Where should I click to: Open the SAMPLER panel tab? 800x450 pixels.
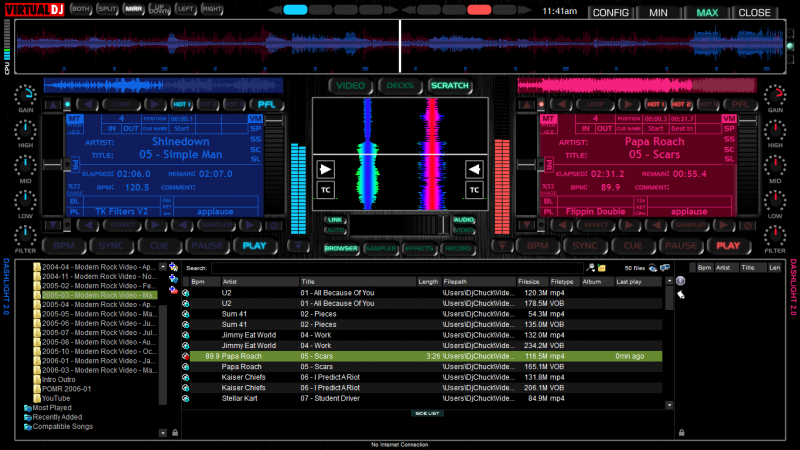click(x=381, y=248)
